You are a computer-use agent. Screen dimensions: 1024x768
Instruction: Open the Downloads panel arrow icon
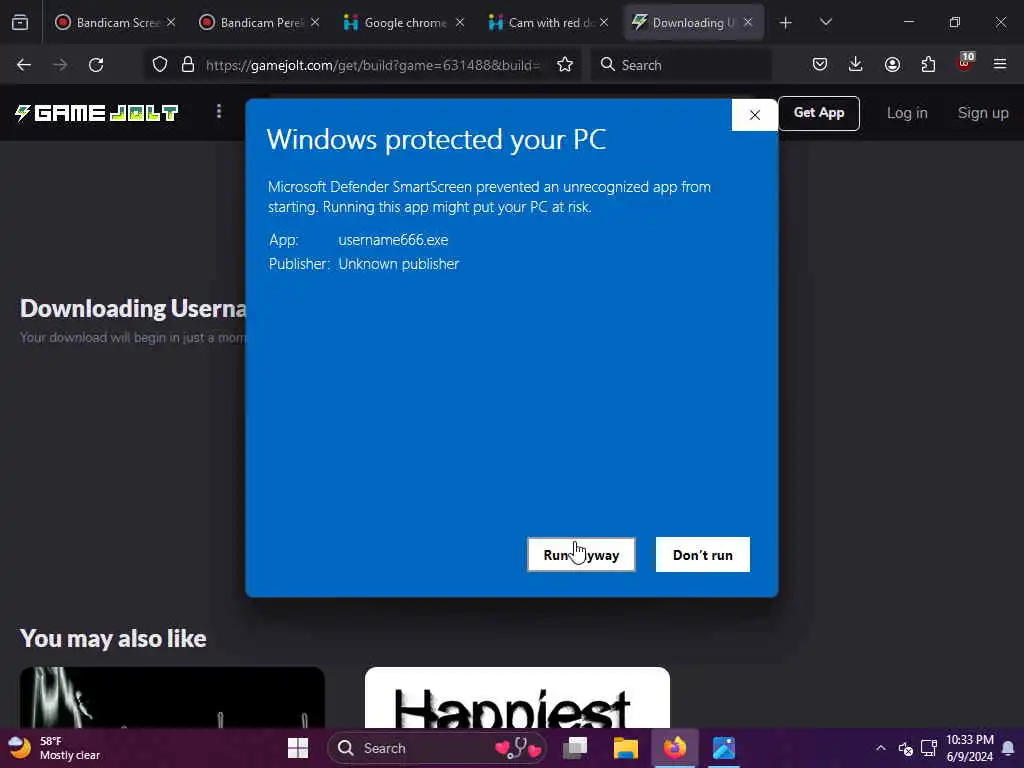click(x=856, y=64)
